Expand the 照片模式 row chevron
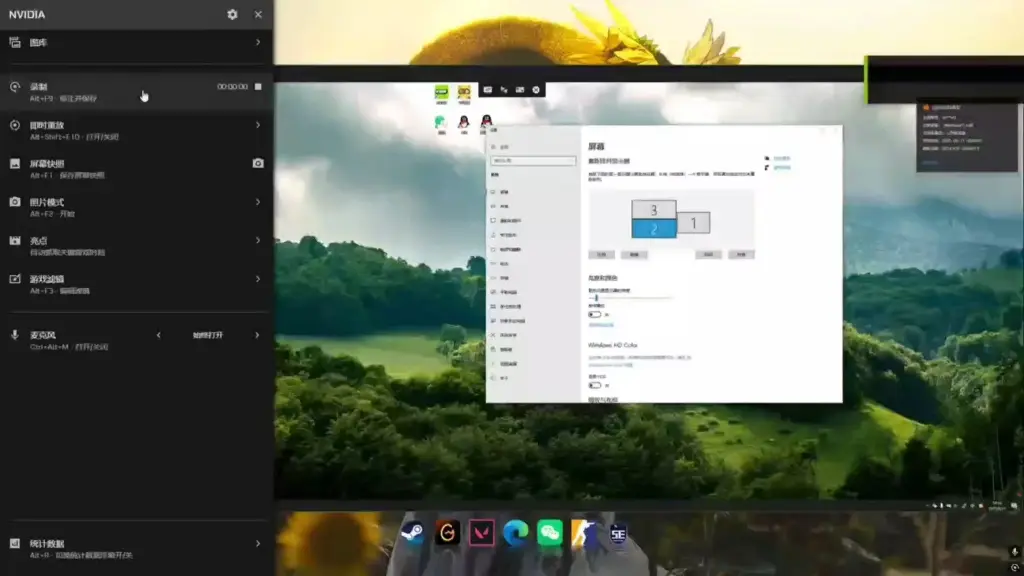 pyautogui.click(x=258, y=202)
